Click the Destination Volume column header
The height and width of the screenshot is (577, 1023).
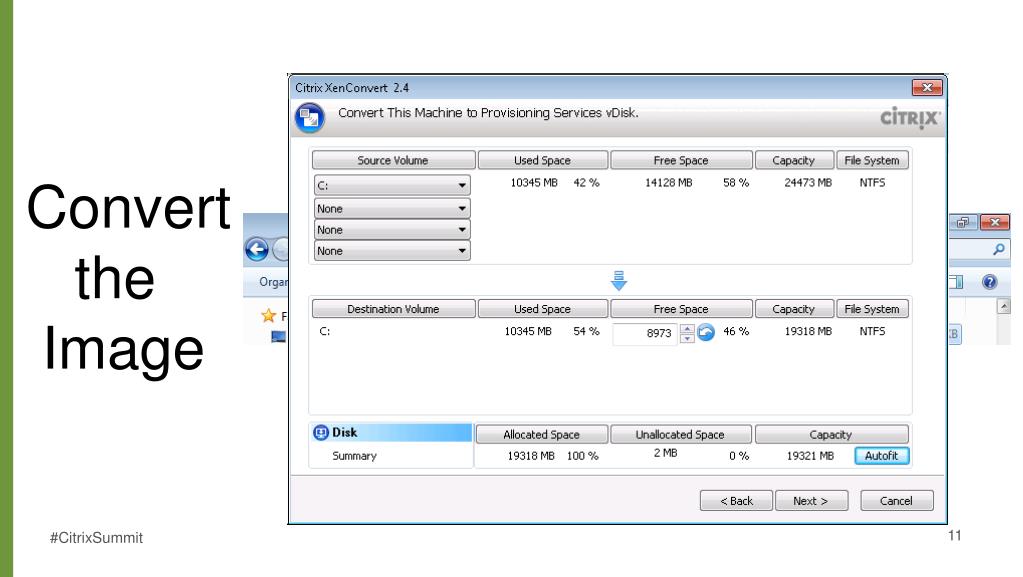(x=393, y=309)
